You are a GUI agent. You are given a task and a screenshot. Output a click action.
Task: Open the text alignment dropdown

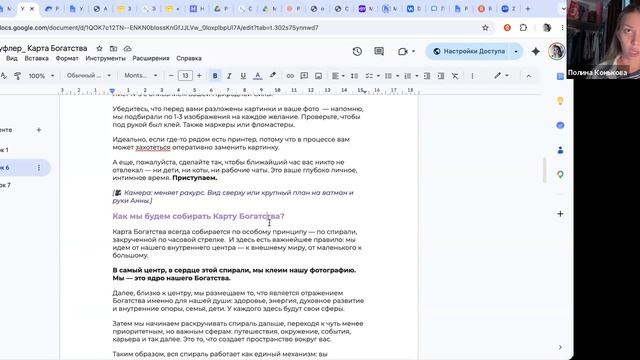point(338,76)
